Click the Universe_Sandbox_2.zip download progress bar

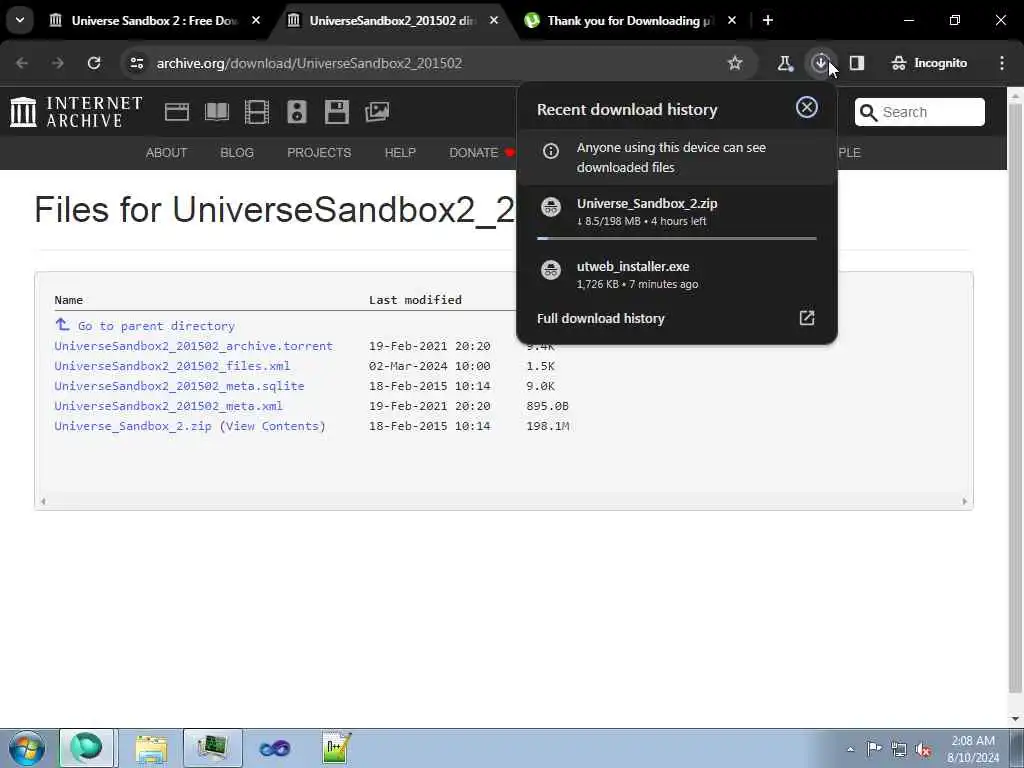tap(677, 238)
